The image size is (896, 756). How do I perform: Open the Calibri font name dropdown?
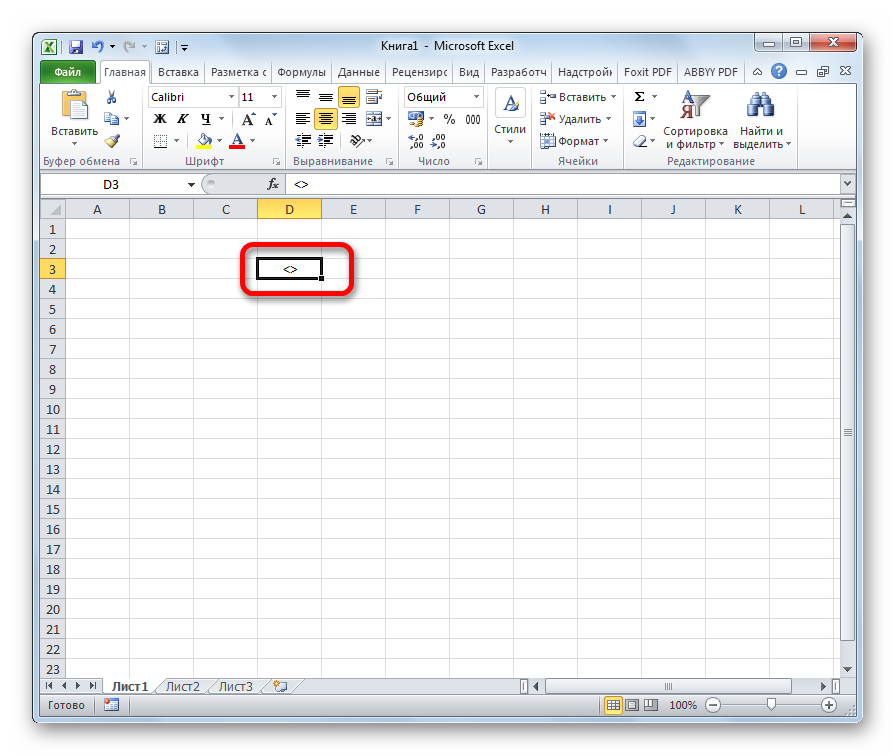click(x=231, y=97)
